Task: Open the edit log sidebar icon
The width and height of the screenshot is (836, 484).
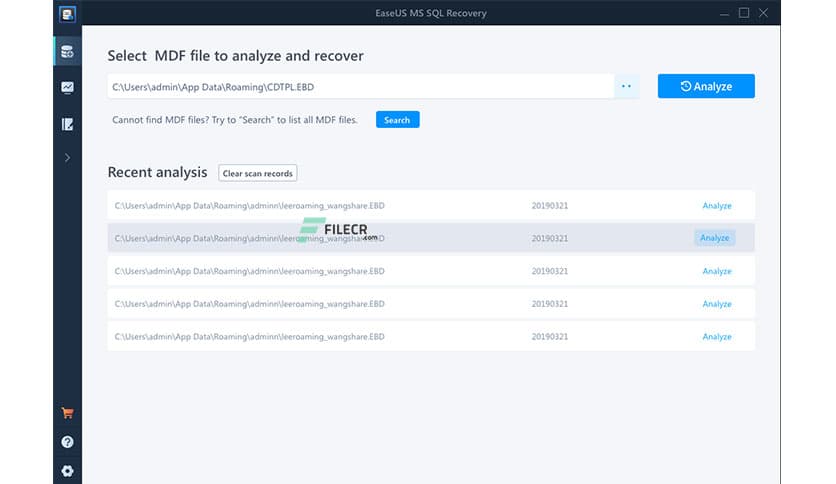Action: click(67, 124)
